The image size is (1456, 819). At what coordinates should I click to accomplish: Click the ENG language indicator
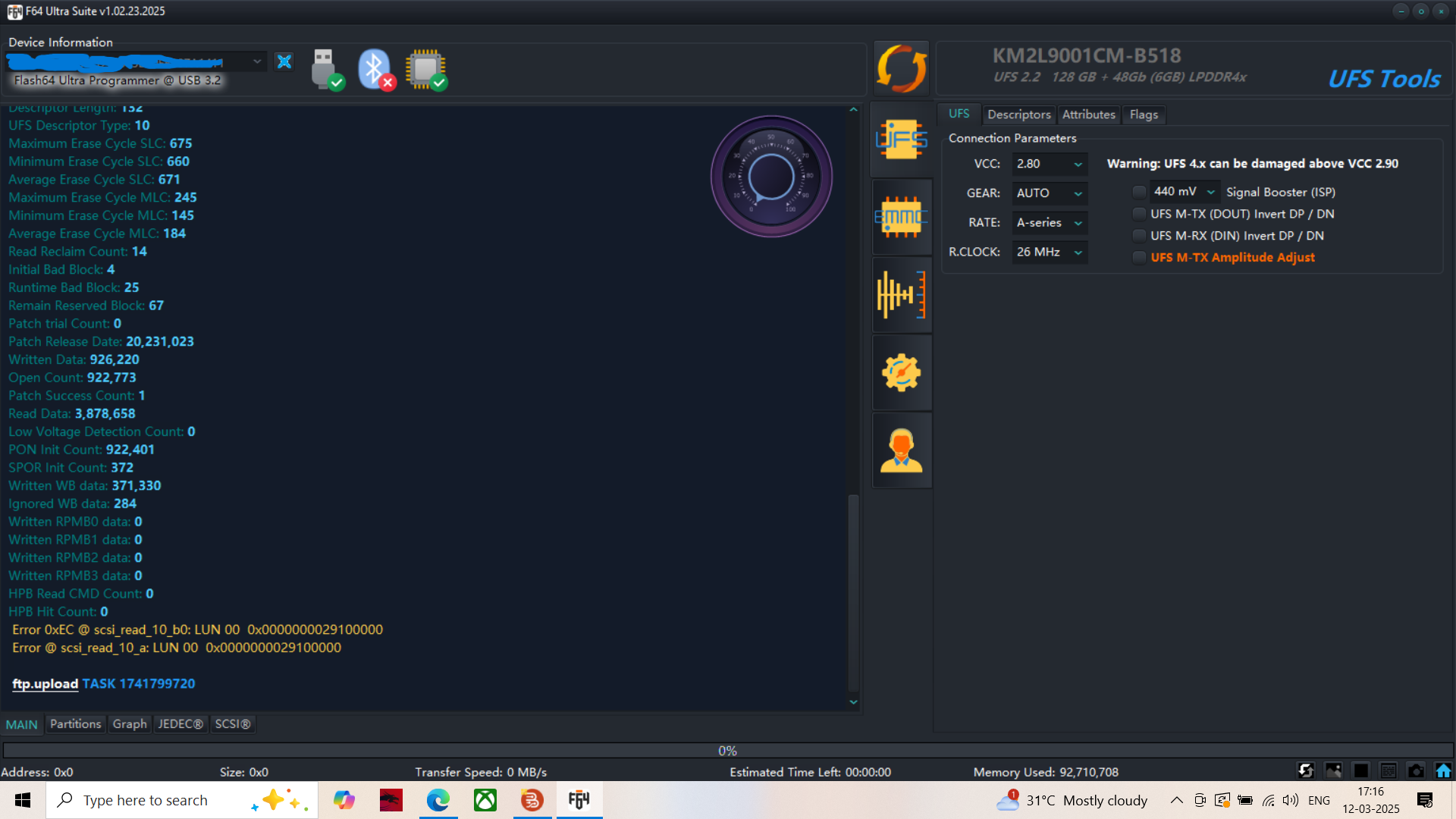(x=1319, y=800)
